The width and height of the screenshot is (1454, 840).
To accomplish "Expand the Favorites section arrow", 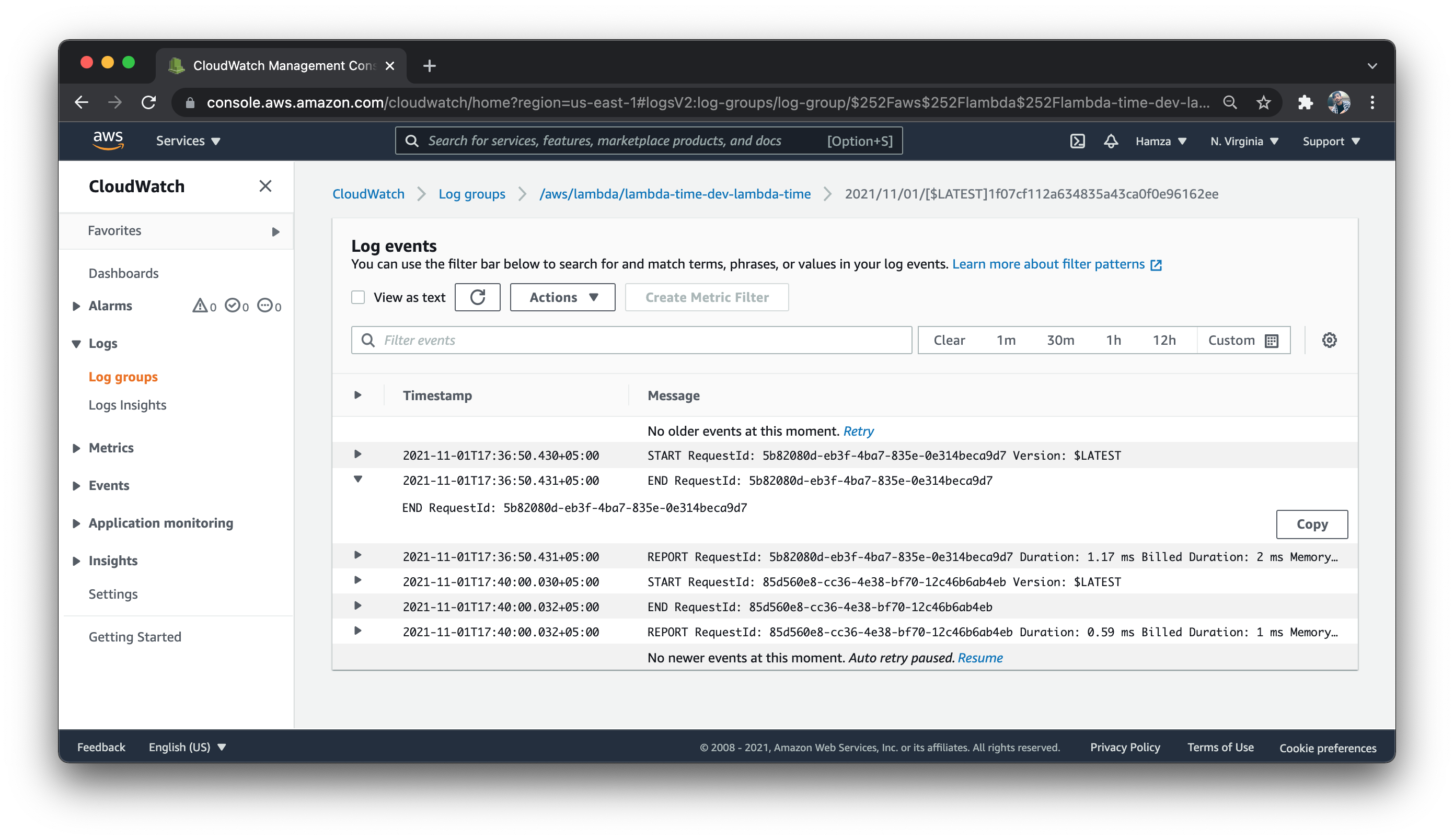I will pos(276,232).
